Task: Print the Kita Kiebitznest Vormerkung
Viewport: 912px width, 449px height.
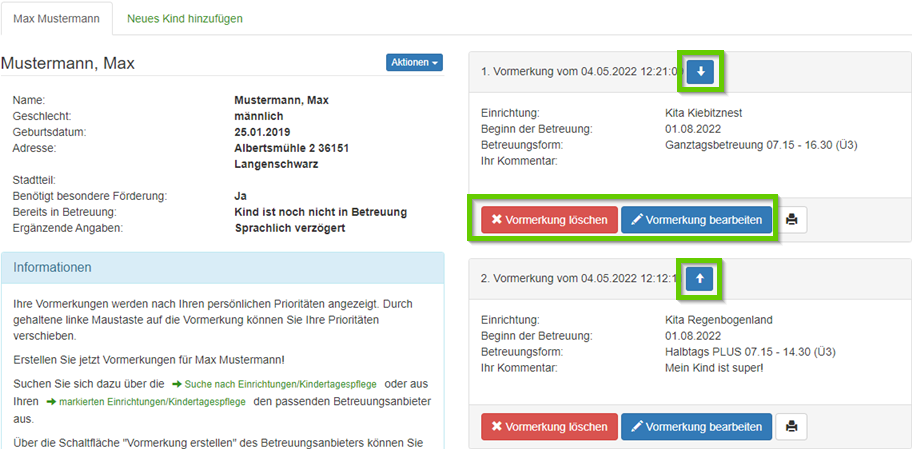Action: coord(792,220)
